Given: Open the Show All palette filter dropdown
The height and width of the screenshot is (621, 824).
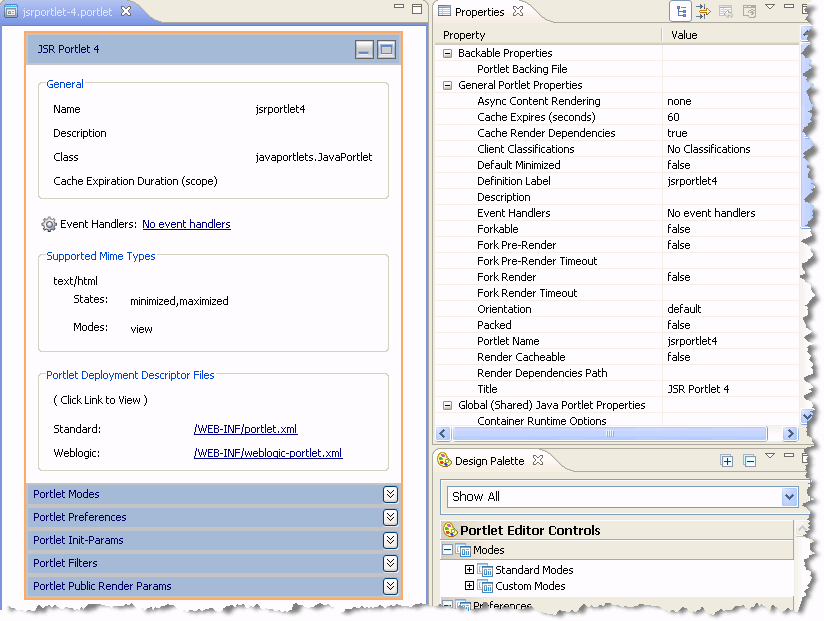Looking at the screenshot, I should click(789, 497).
